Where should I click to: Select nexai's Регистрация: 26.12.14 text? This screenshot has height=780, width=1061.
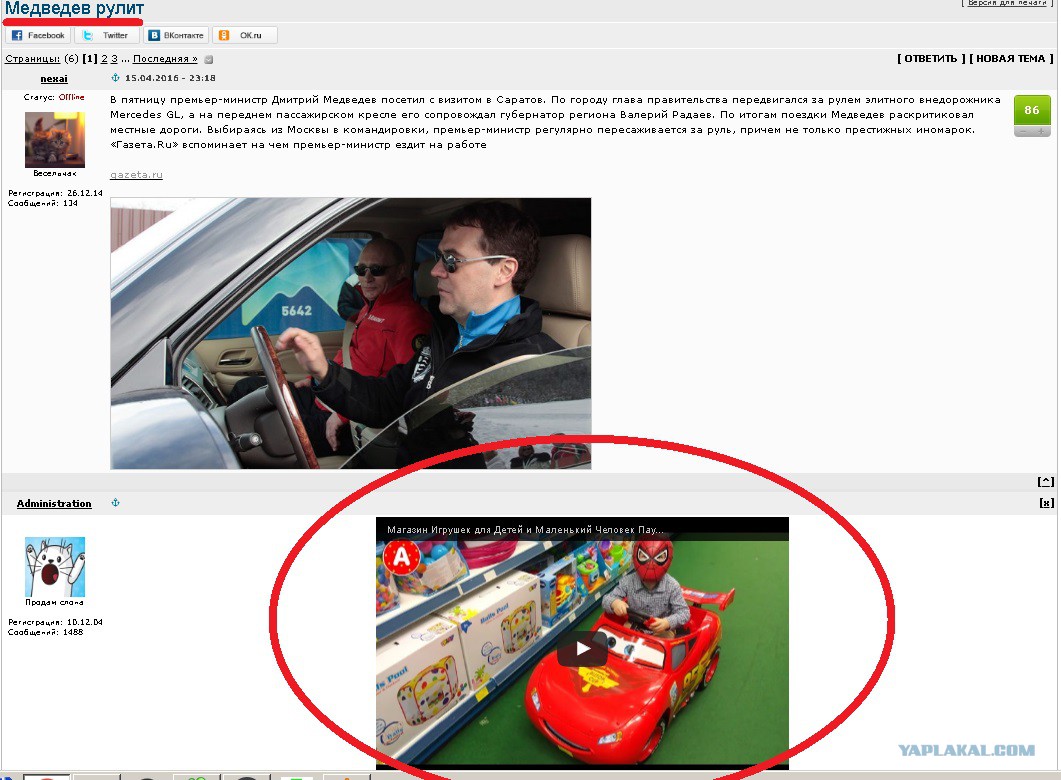pyautogui.click(x=55, y=193)
